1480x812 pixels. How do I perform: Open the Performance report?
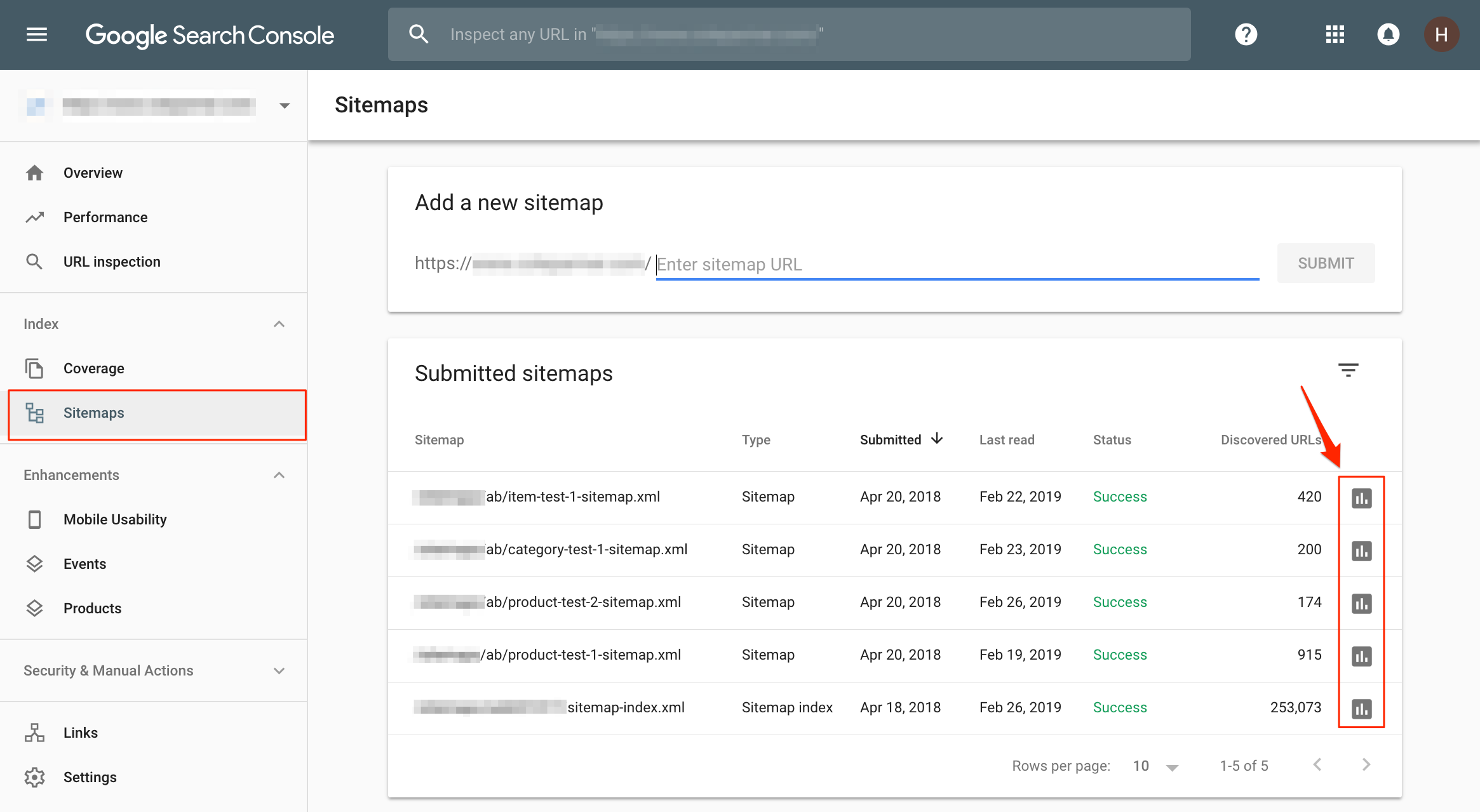coord(105,218)
